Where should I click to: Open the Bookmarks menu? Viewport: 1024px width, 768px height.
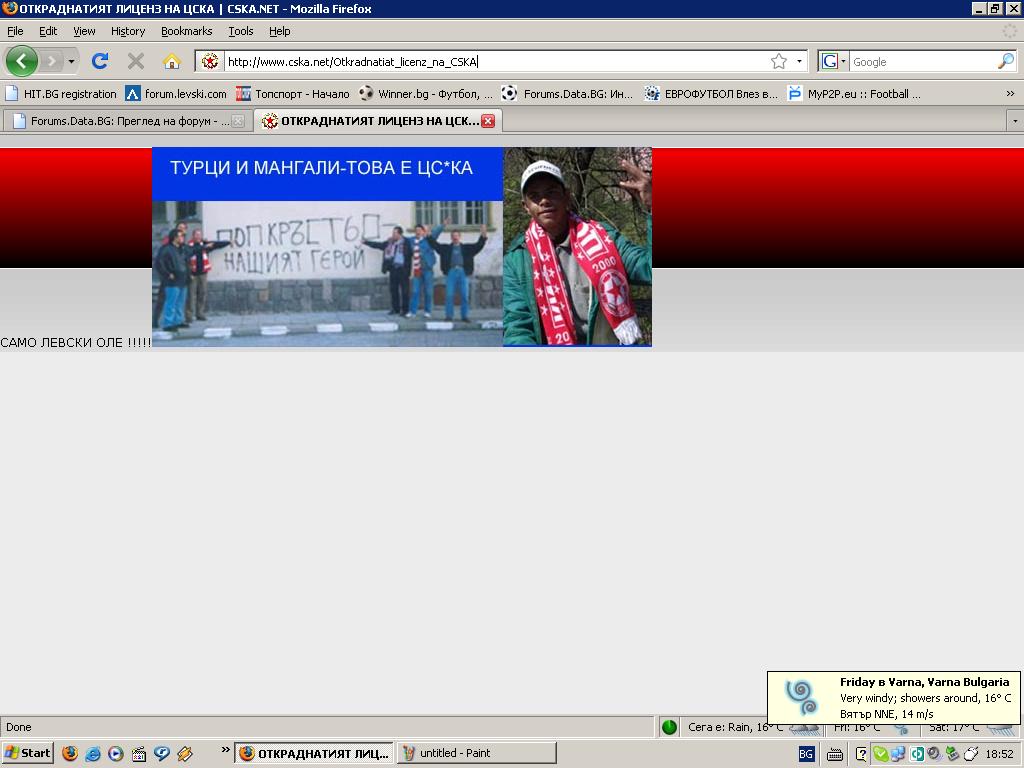pos(186,31)
